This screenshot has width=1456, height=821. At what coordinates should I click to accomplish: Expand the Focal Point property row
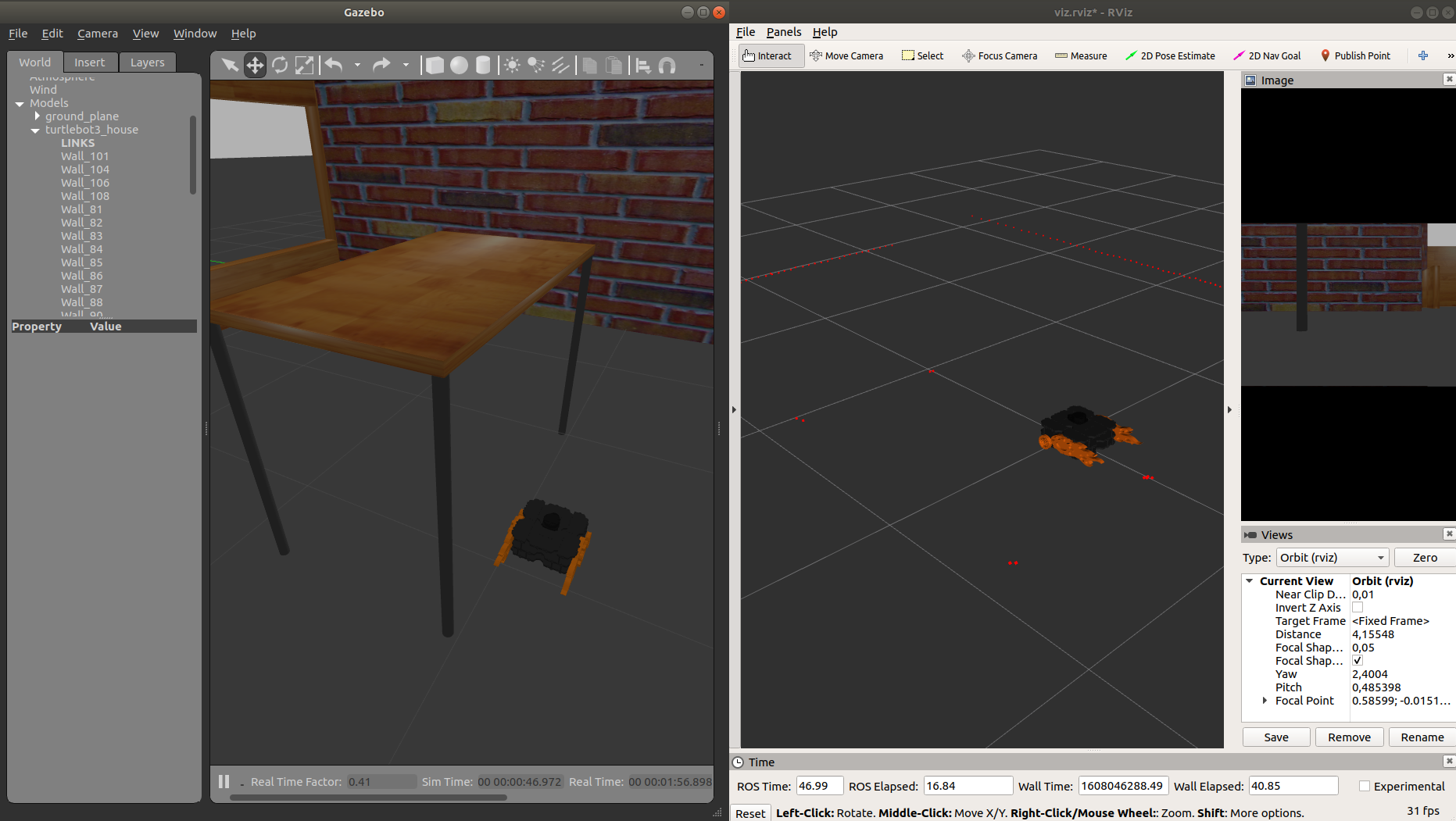click(x=1265, y=700)
